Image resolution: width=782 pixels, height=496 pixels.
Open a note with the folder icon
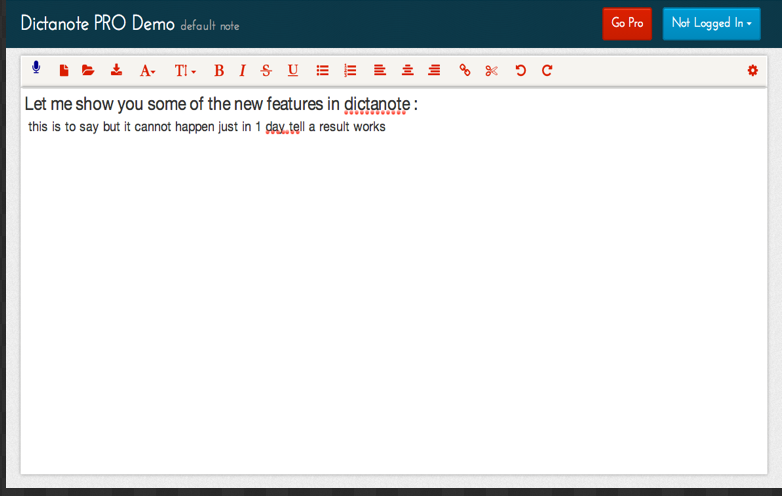(88, 70)
